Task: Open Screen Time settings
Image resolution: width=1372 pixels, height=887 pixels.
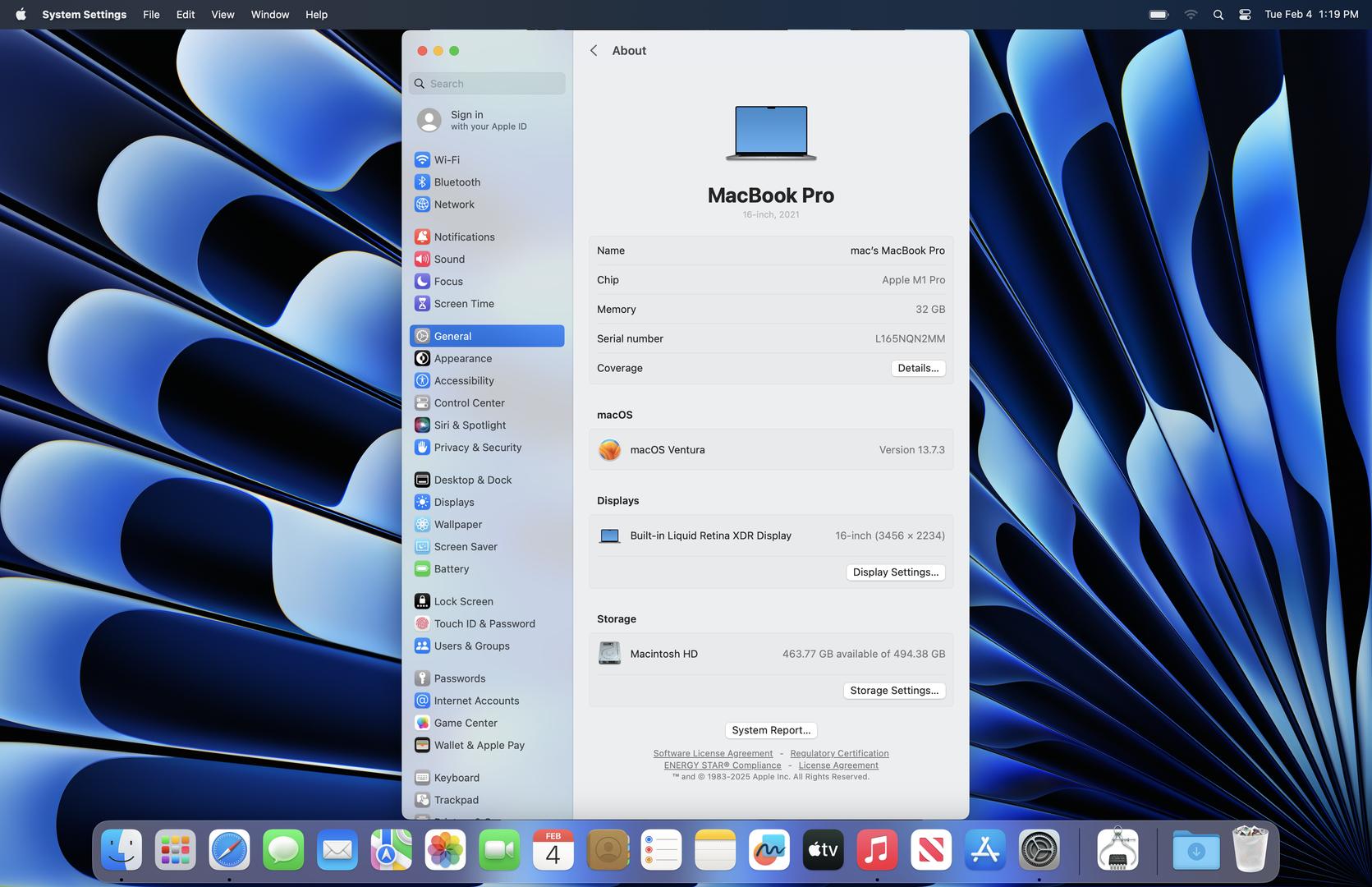Action: click(487, 303)
